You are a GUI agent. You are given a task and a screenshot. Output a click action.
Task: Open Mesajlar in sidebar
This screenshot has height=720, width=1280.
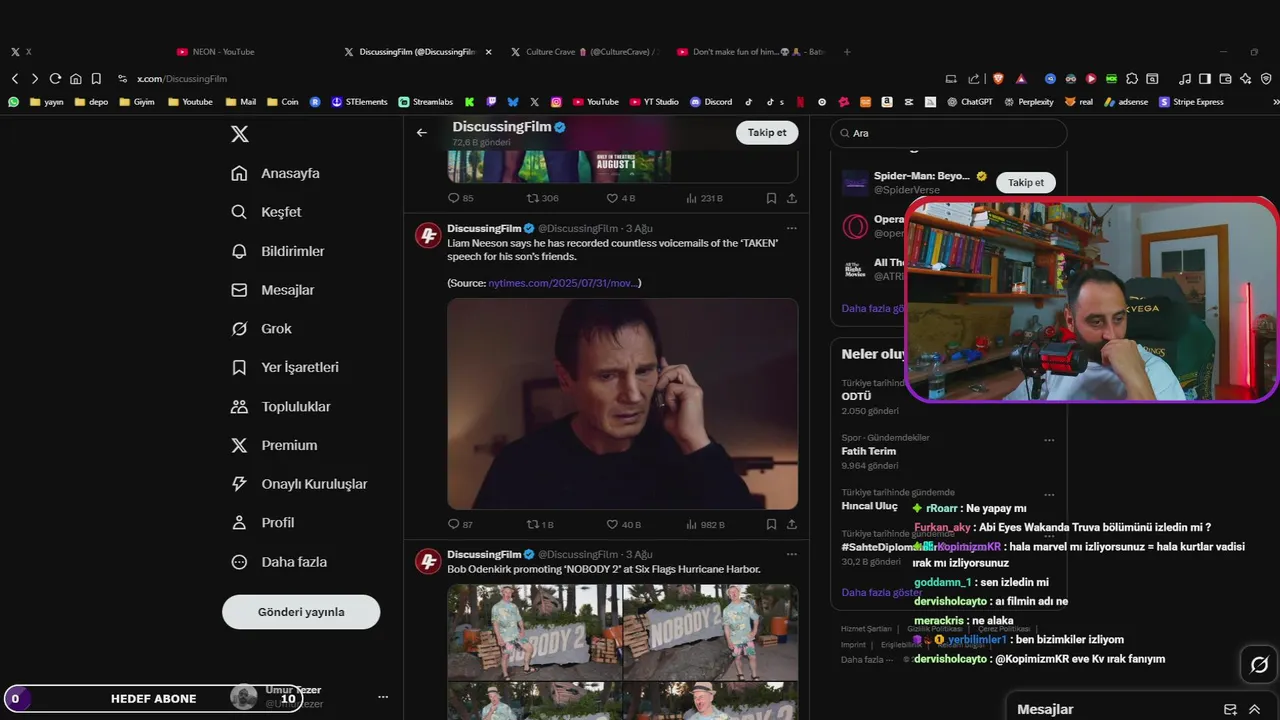coord(272,290)
